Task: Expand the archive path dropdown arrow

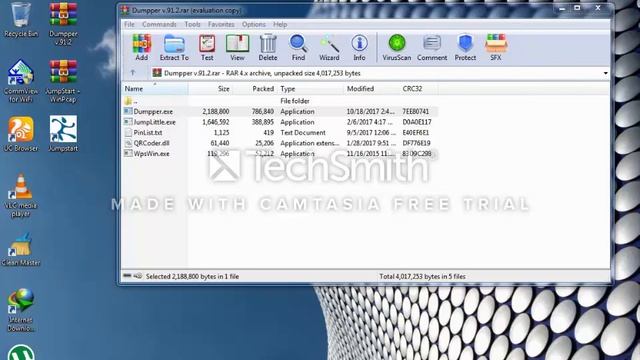Action: (605, 73)
